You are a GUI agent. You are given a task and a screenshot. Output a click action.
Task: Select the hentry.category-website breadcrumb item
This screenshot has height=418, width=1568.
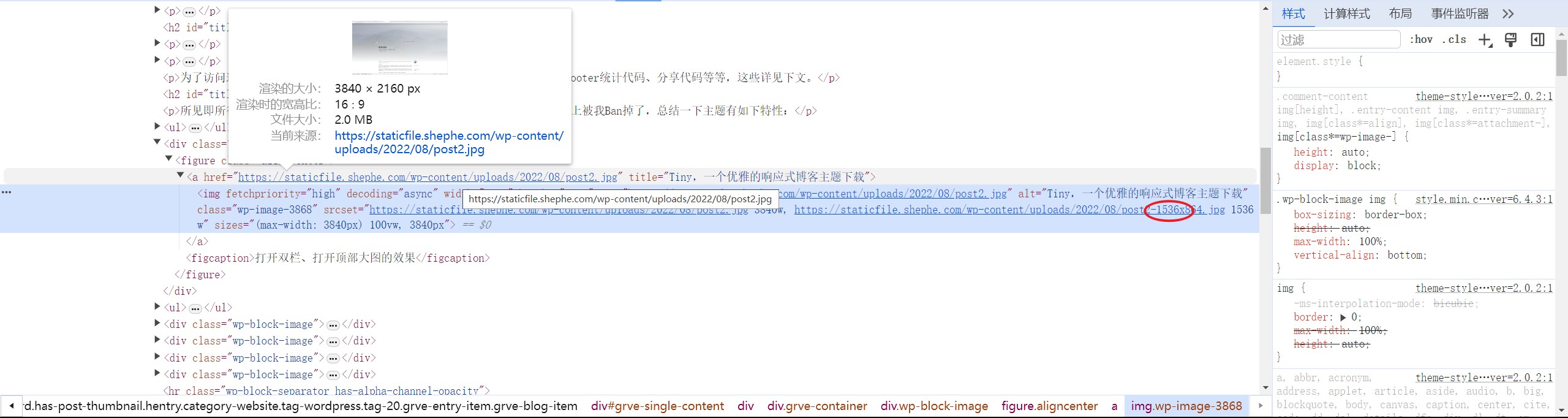click(300, 406)
